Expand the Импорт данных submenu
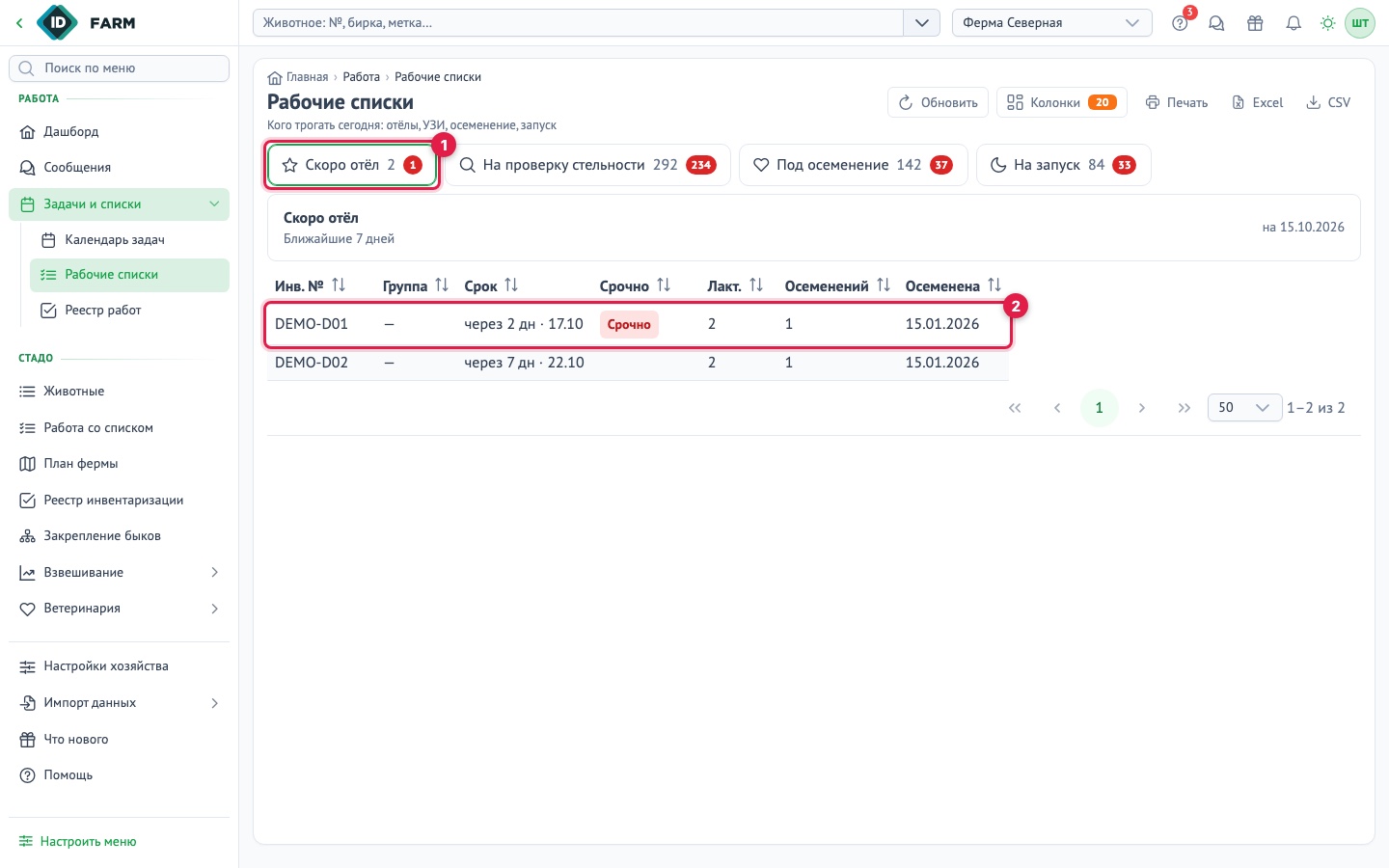1389x868 pixels. 214,703
